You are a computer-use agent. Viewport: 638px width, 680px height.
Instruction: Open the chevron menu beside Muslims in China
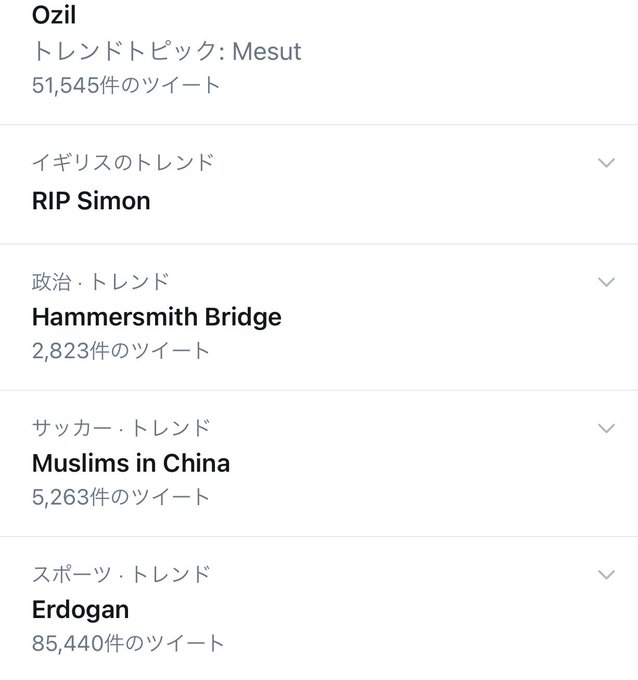pyautogui.click(x=606, y=428)
